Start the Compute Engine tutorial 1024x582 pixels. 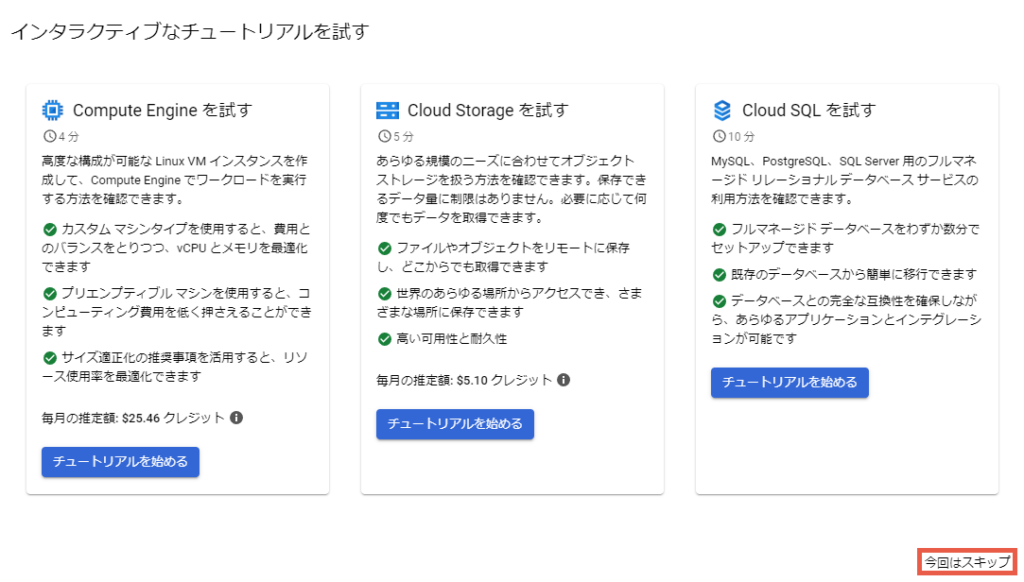[x=120, y=462]
